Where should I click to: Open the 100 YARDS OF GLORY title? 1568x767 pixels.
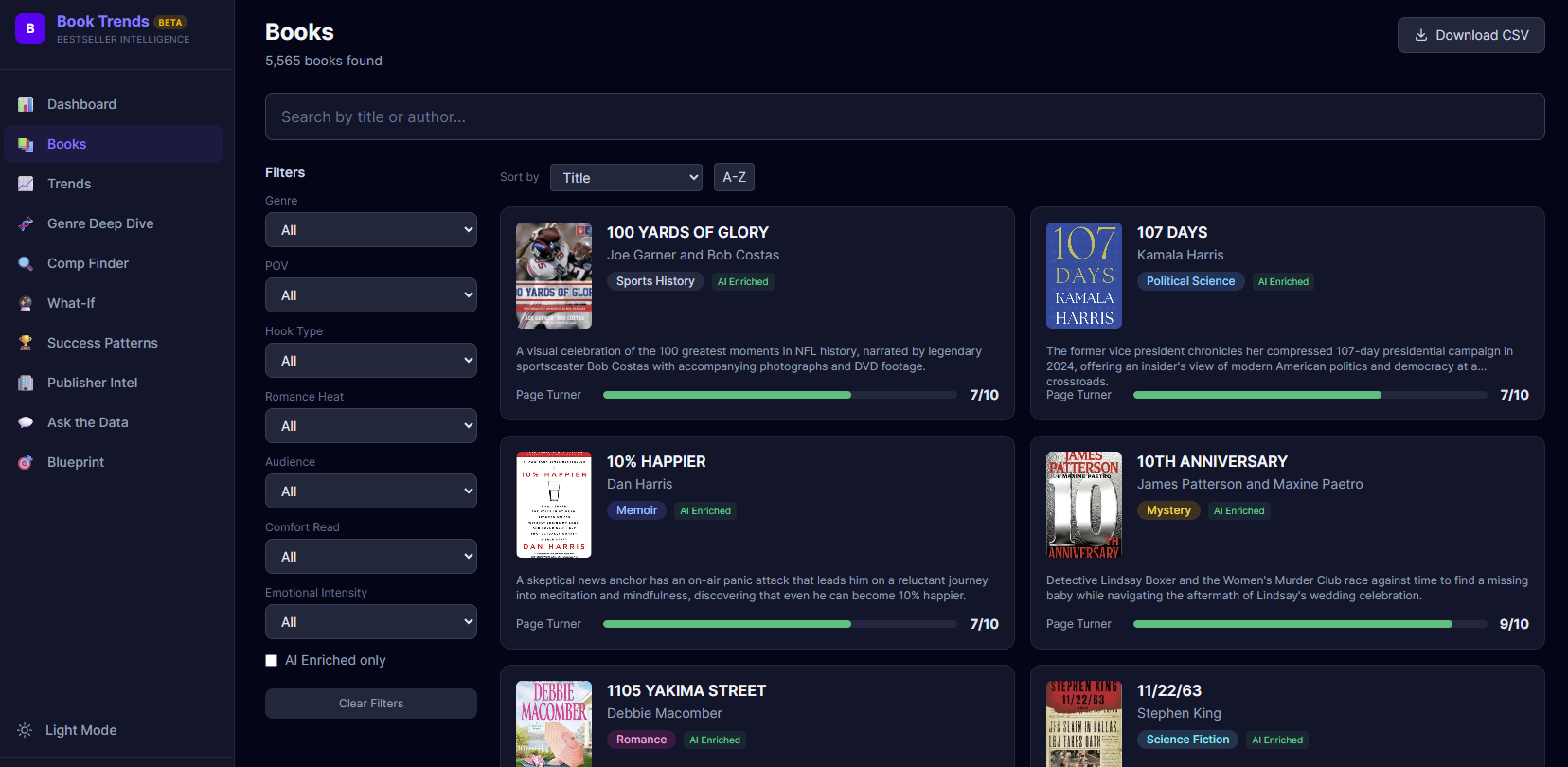pyautogui.click(x=687, y=232)
